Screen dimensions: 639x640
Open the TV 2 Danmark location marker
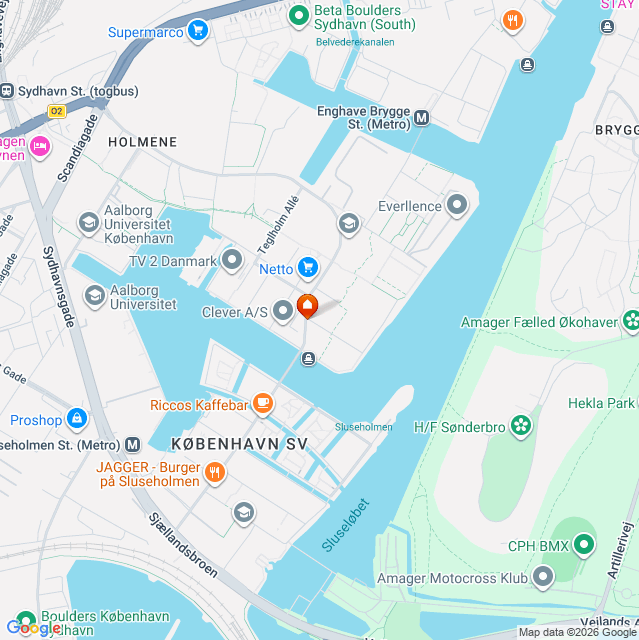[232, 260]
